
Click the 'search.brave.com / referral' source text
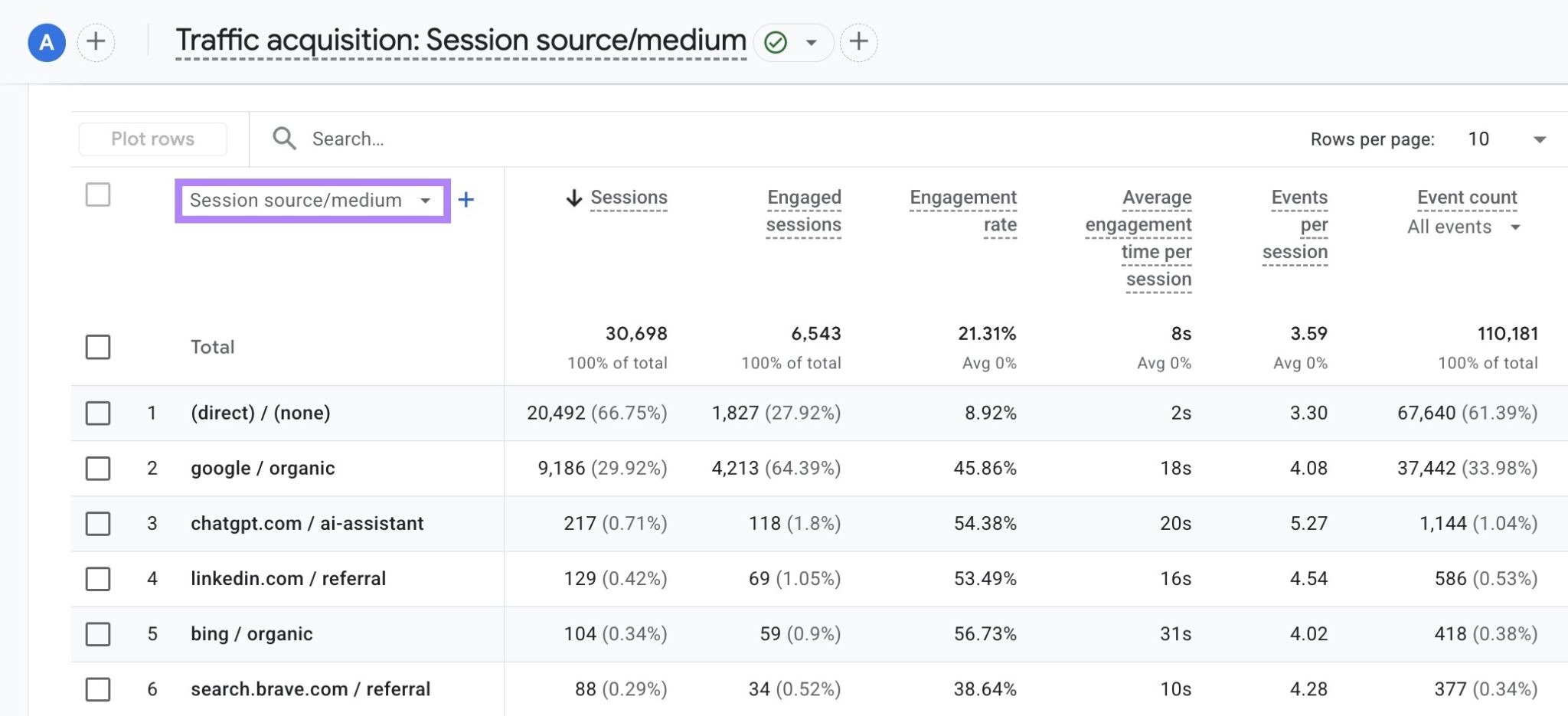pos(310,689)
